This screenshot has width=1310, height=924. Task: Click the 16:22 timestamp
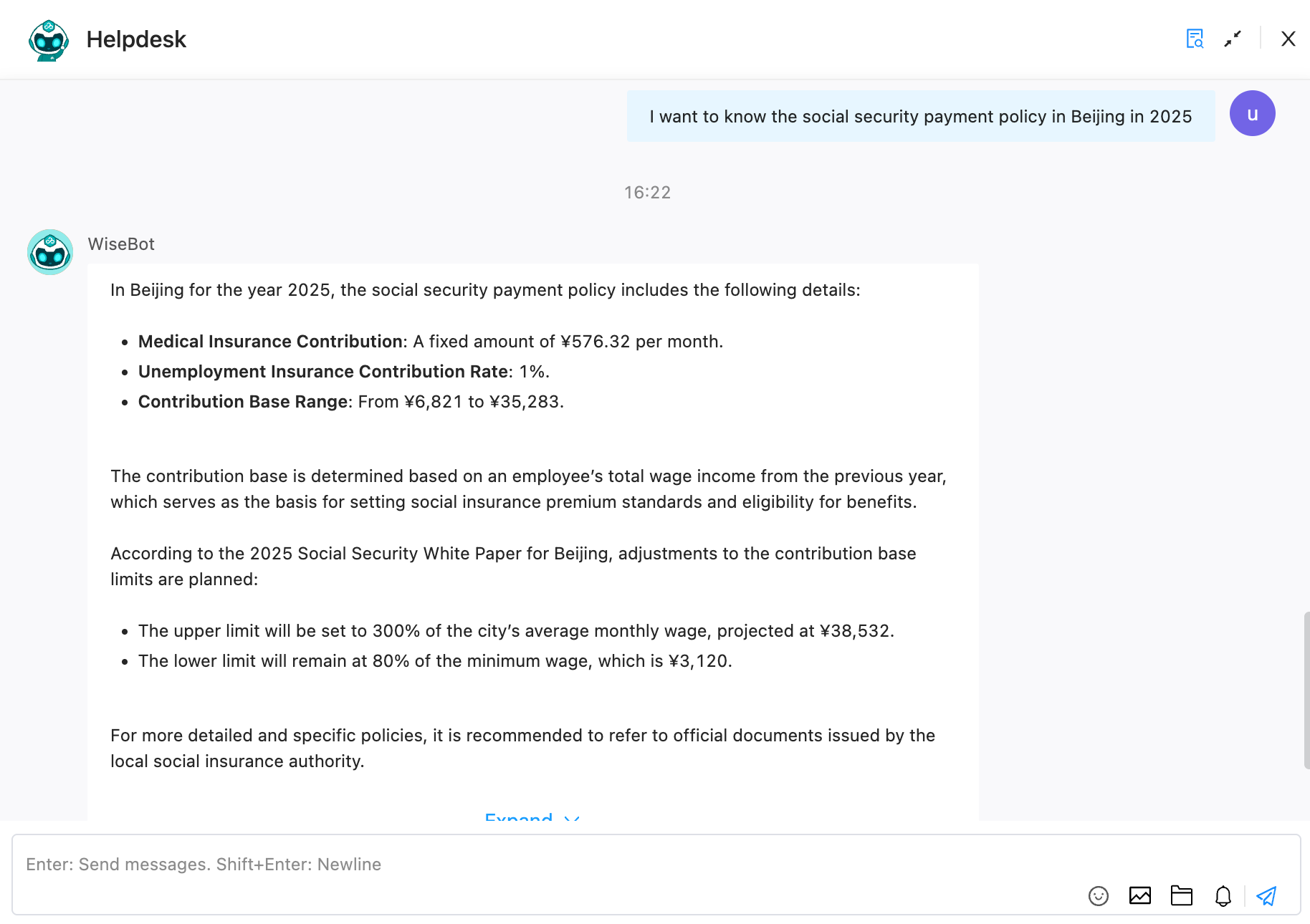click(x=647, y=192)
